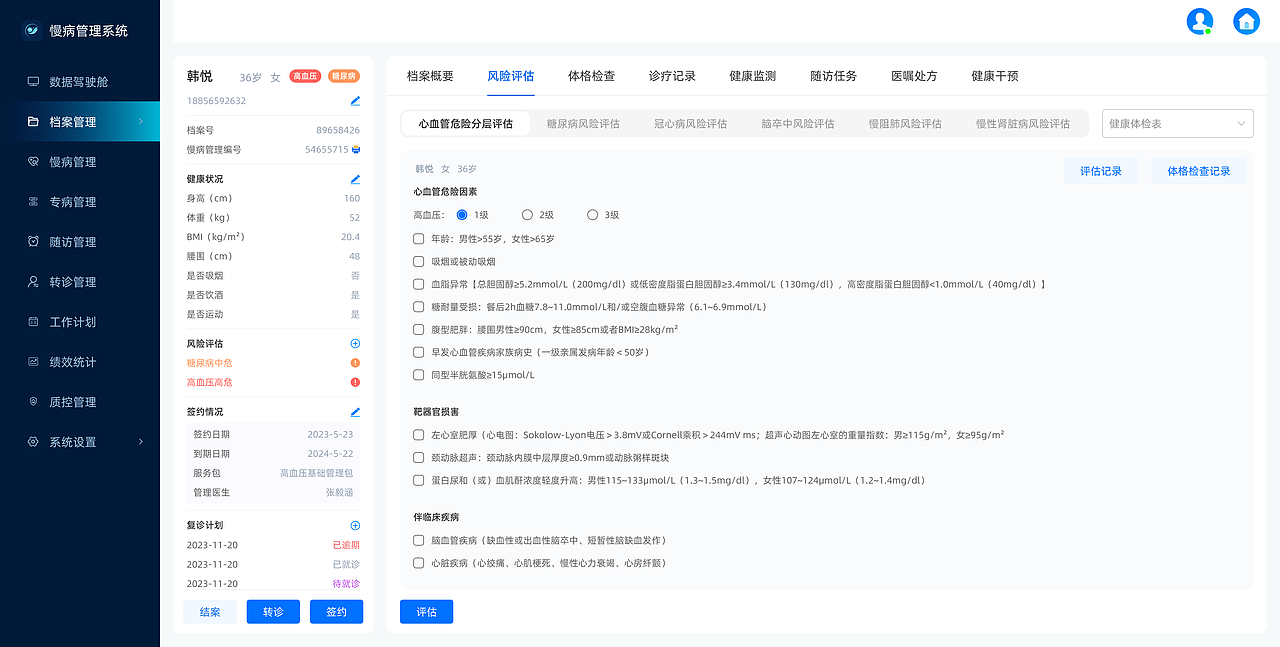Check 糖耐量受损 checkbox

[x=419, y=307]
